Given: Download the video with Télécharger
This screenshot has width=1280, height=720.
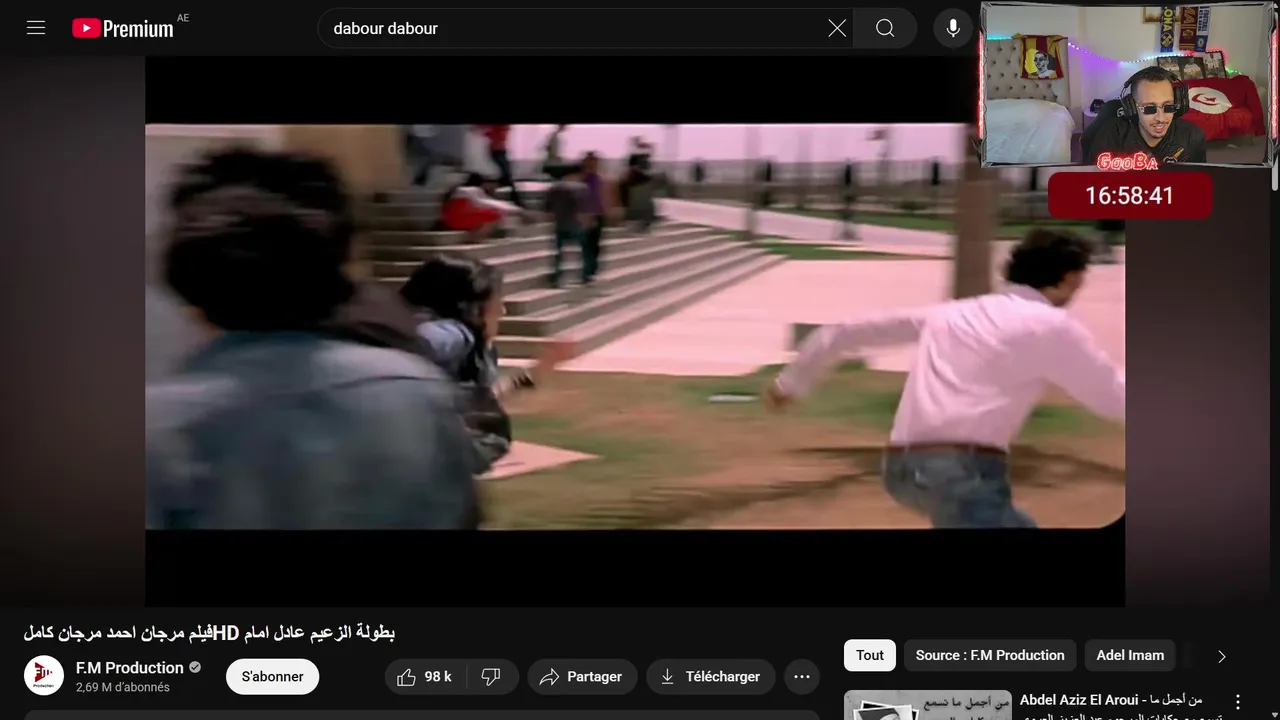Looking at the screenshot, I should click(x=710, y=677).
